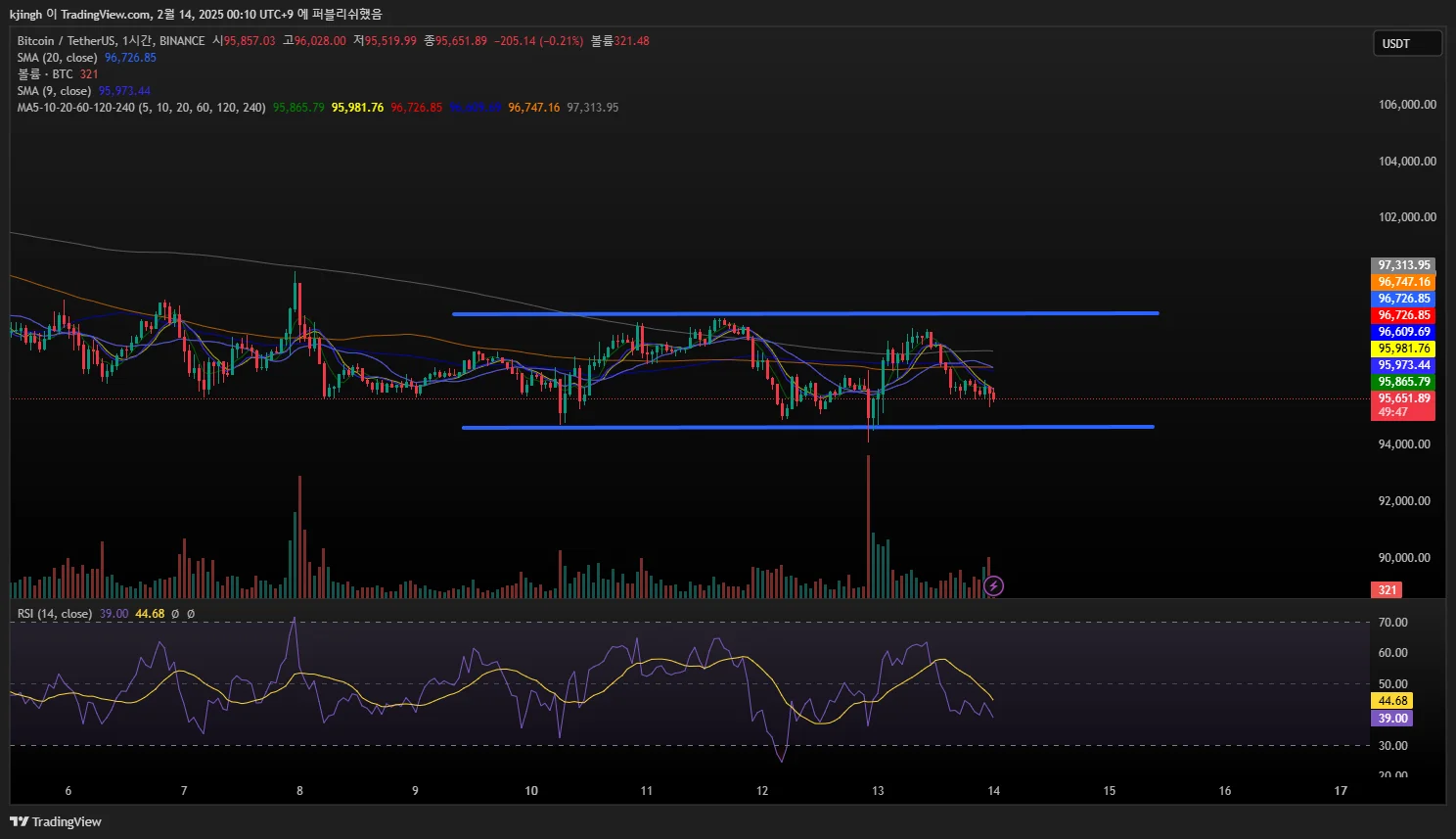Screen dimensions: 1456x839
Task: Open the USDT currency selector
Action: [1406, 44]
